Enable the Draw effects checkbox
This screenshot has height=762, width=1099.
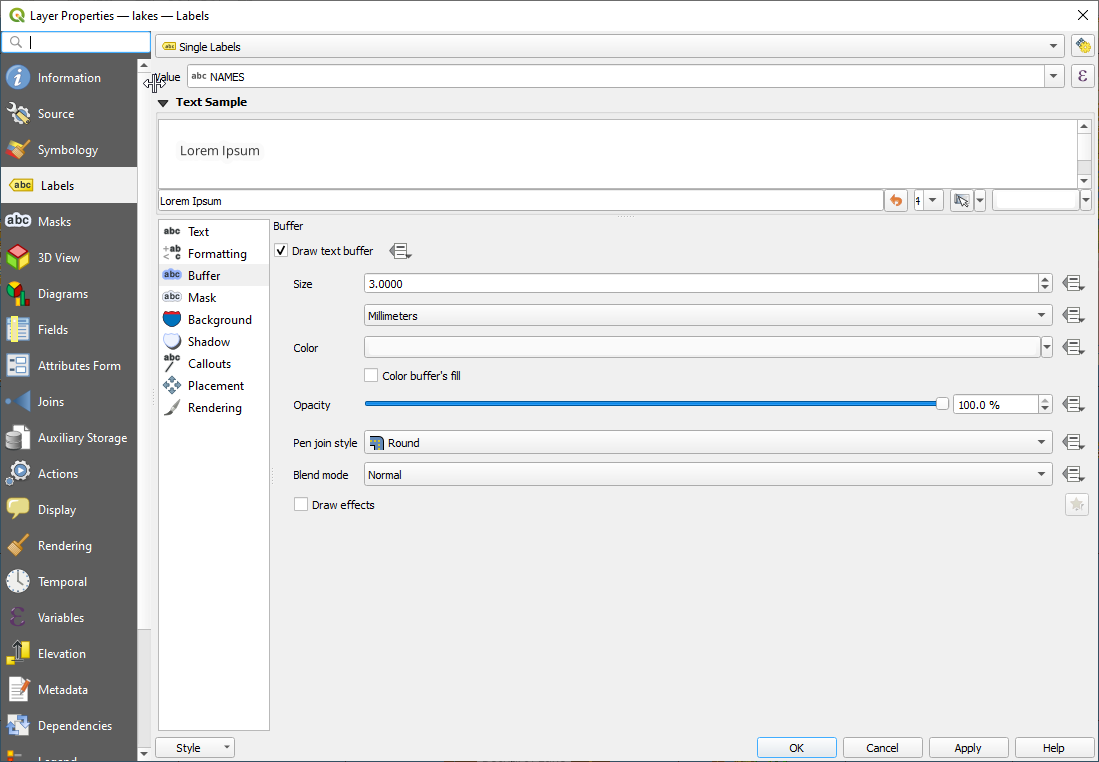[x=301, y=505]
